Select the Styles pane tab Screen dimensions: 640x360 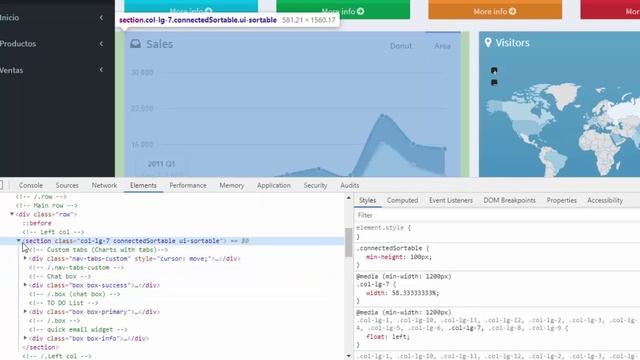(x=367, y=200)
